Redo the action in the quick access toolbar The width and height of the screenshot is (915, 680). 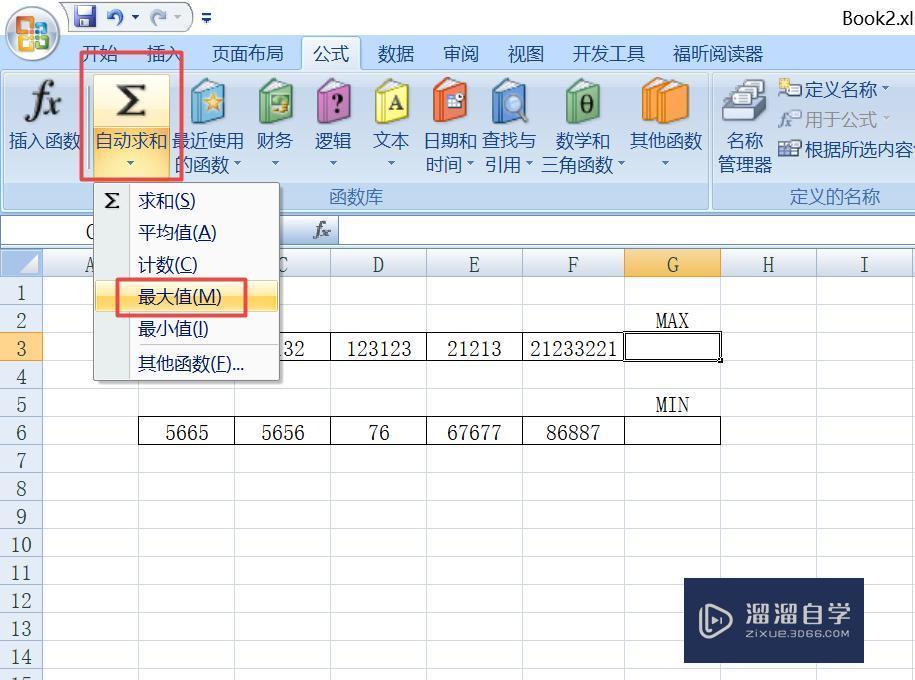(159, 18)
